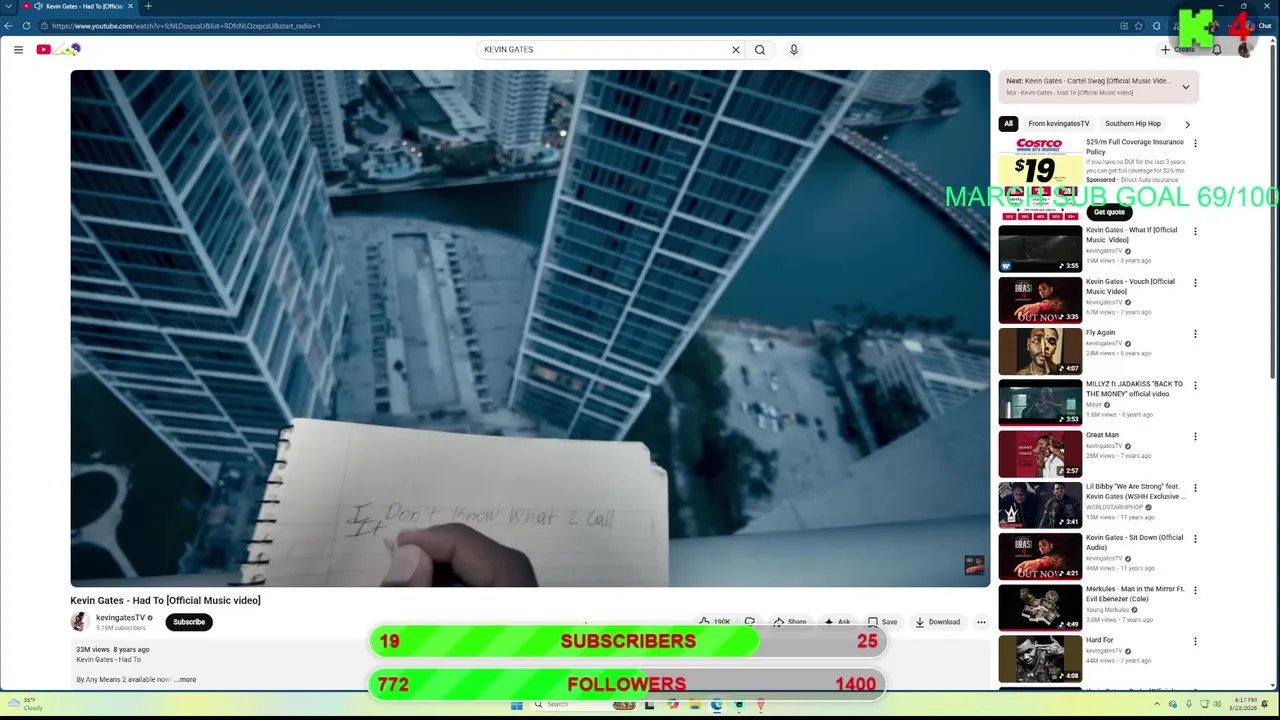The image size is (1280, 720).
Task: Open options menu for We Are Strong
Action: 1195,488
